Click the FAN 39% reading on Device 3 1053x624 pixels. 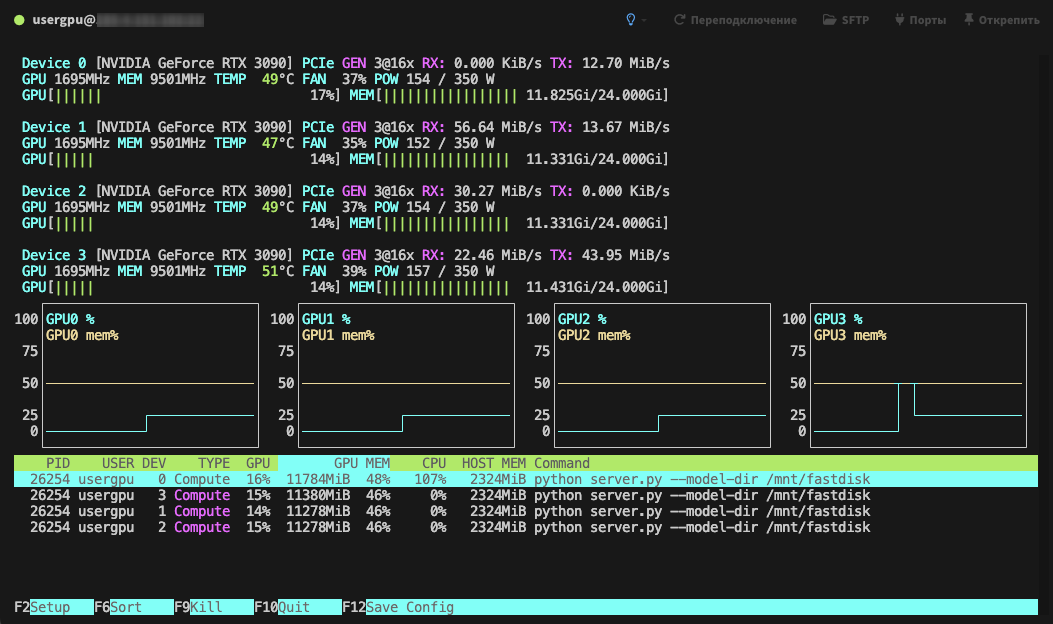[334, 271]
